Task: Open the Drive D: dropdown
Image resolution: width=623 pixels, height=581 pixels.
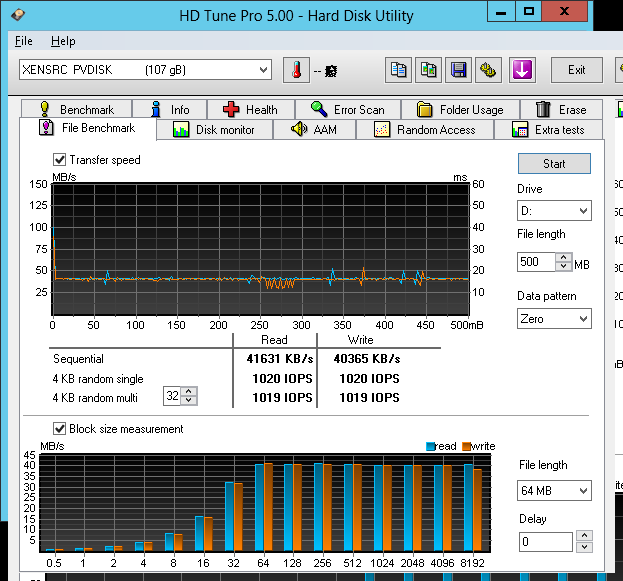Action: [x=554, y=211]
